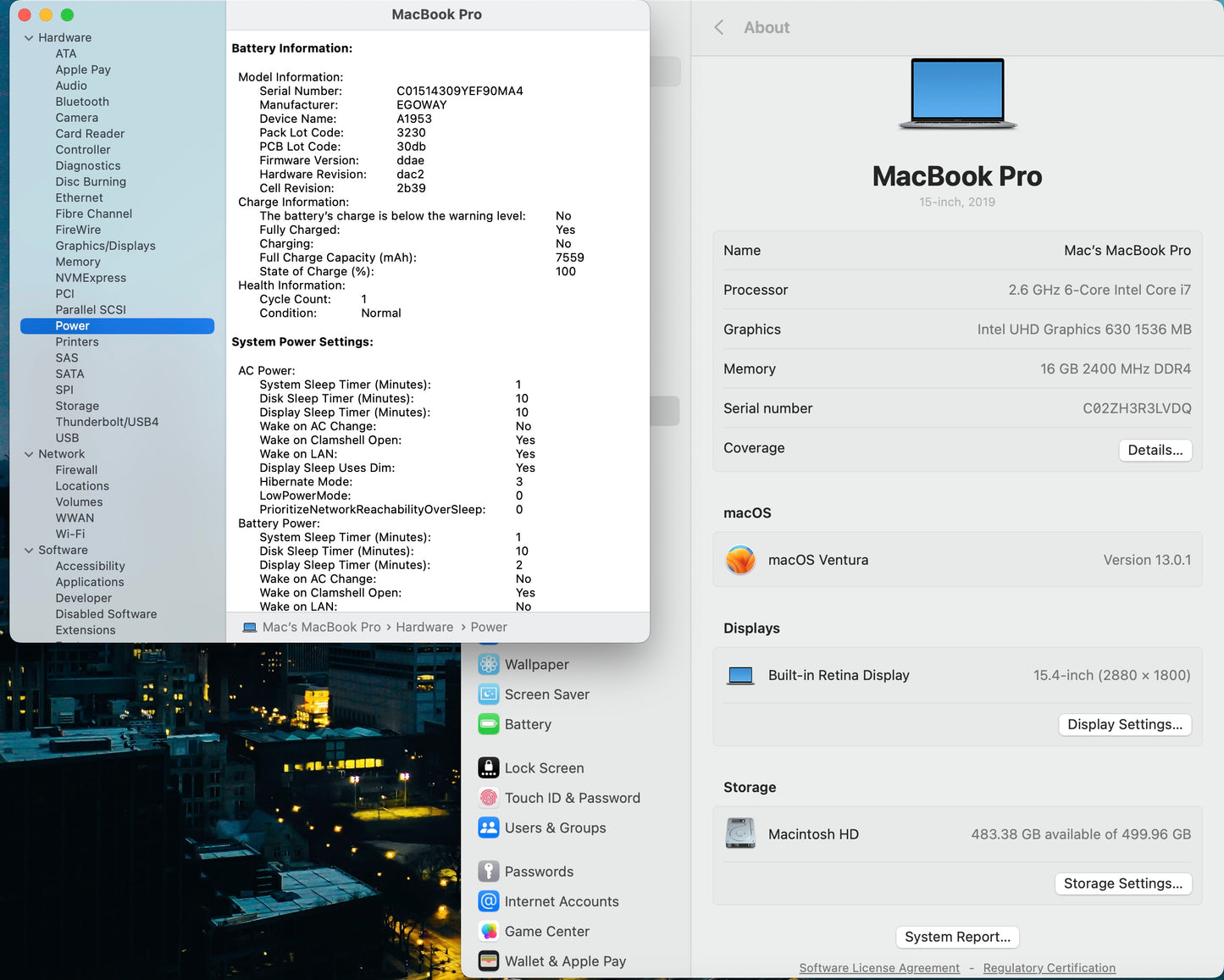This screenshot has width=1224, height=980.
Task: Collapse the Network tree section
Action: tap(28, 454)
